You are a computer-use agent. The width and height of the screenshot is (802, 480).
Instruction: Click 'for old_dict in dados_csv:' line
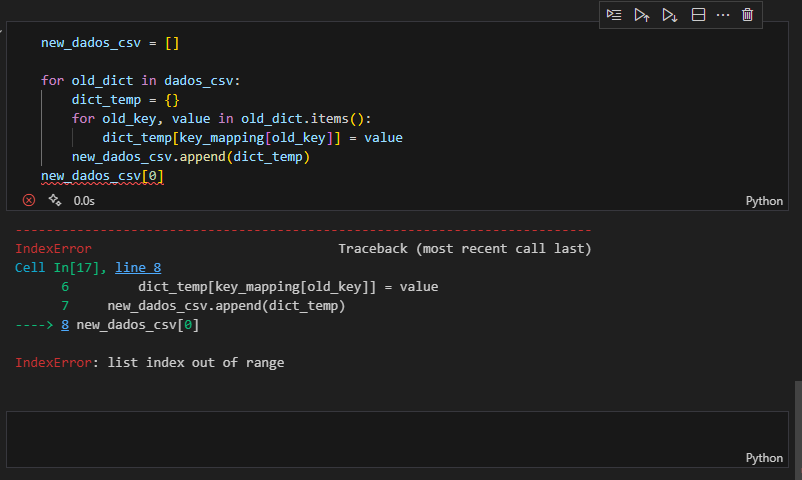click(x=141, y=81)
